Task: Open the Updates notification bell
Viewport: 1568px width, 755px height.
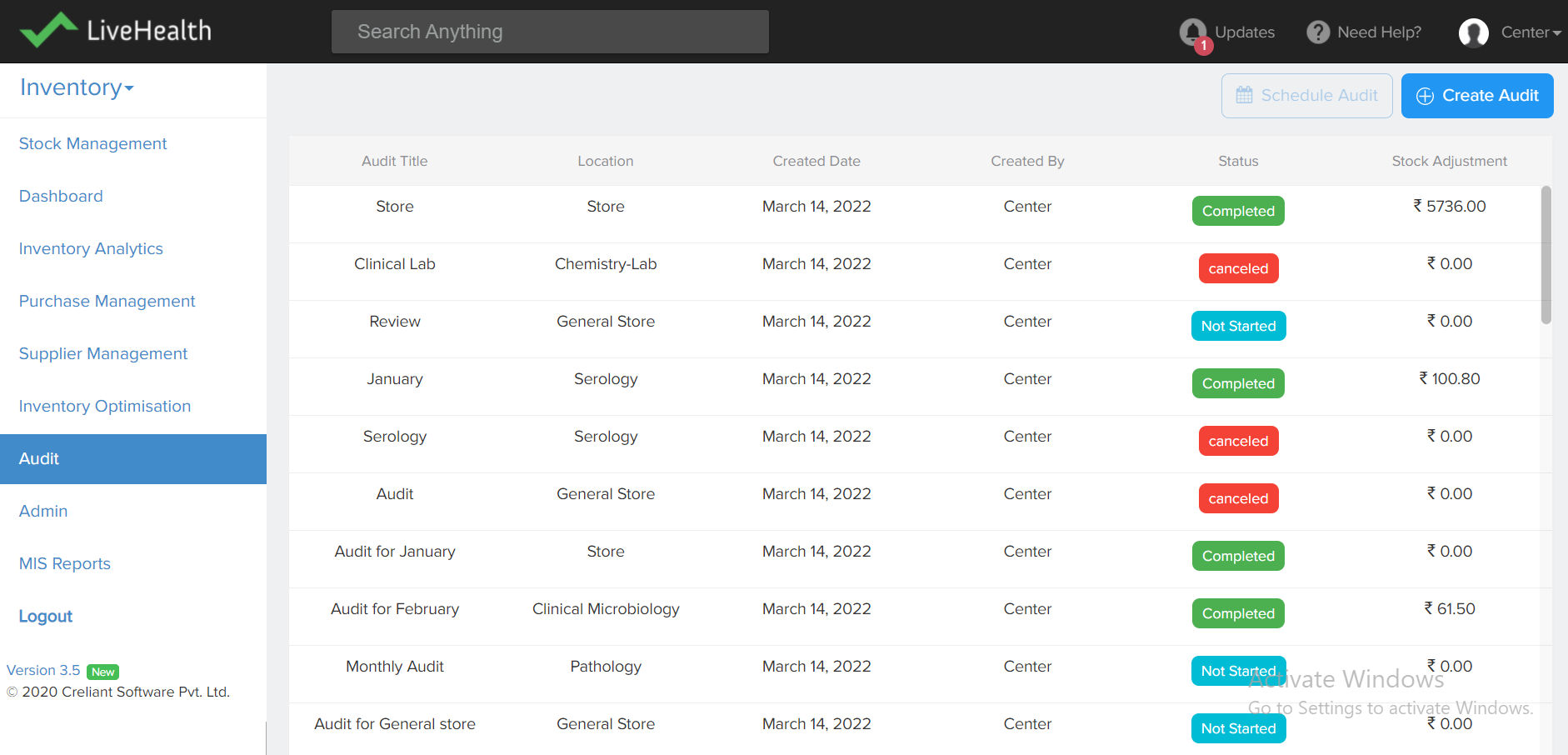Action: click(1195, 32)
